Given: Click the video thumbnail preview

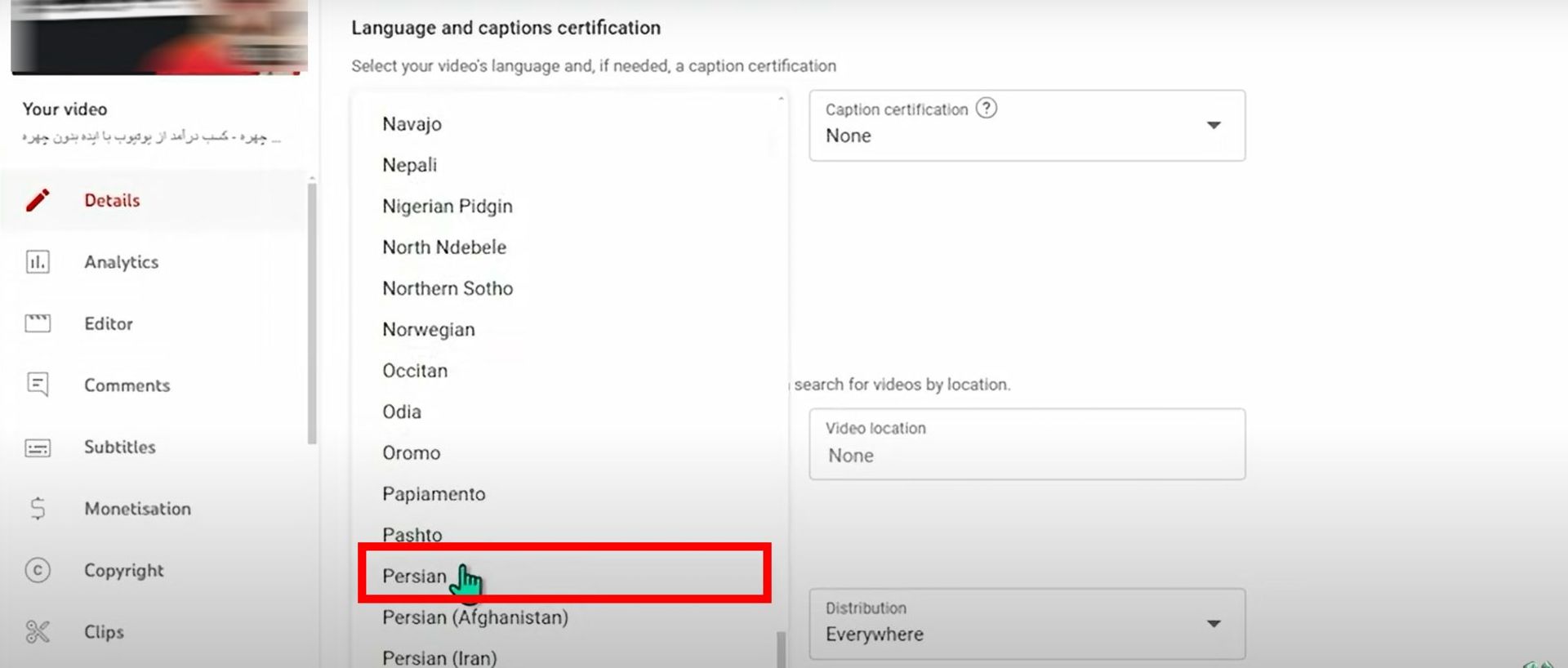Looking at the screenshot, I should [x=159, y=37].
